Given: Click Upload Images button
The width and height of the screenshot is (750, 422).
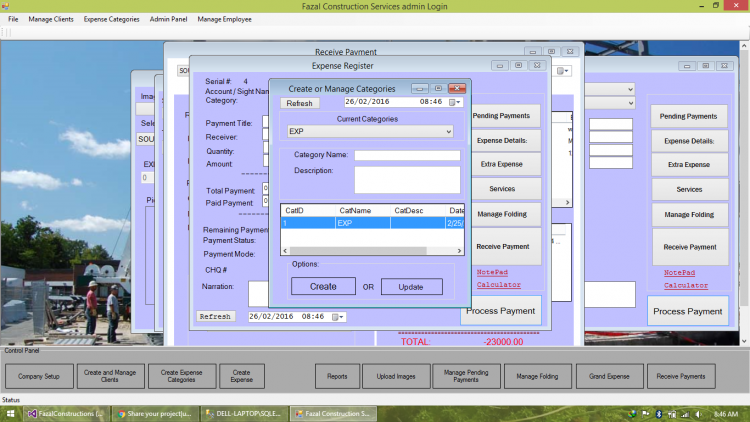Looking at the screenshot, I should [396, 377].
